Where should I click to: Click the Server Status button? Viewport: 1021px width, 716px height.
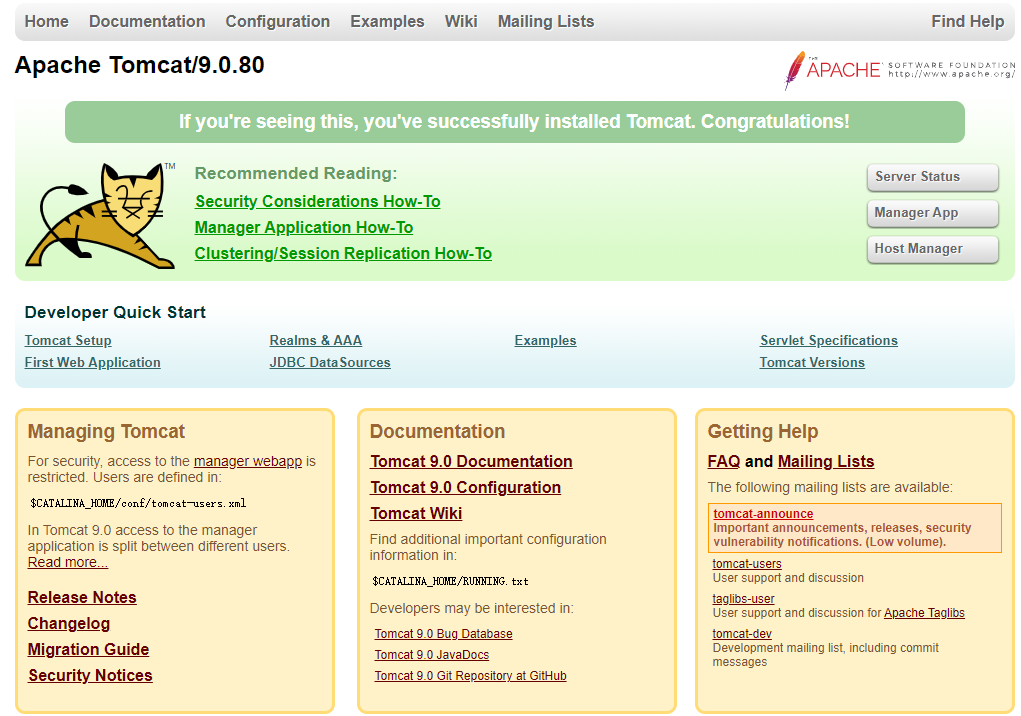tap(932, 177)
